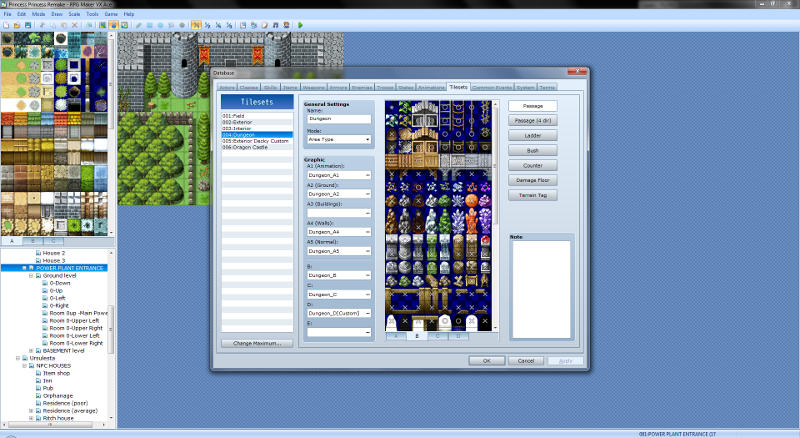800x438 pixels.
Task: Open the B graphic dropdown Dungeon_B
Action: (x=339, y=275)
